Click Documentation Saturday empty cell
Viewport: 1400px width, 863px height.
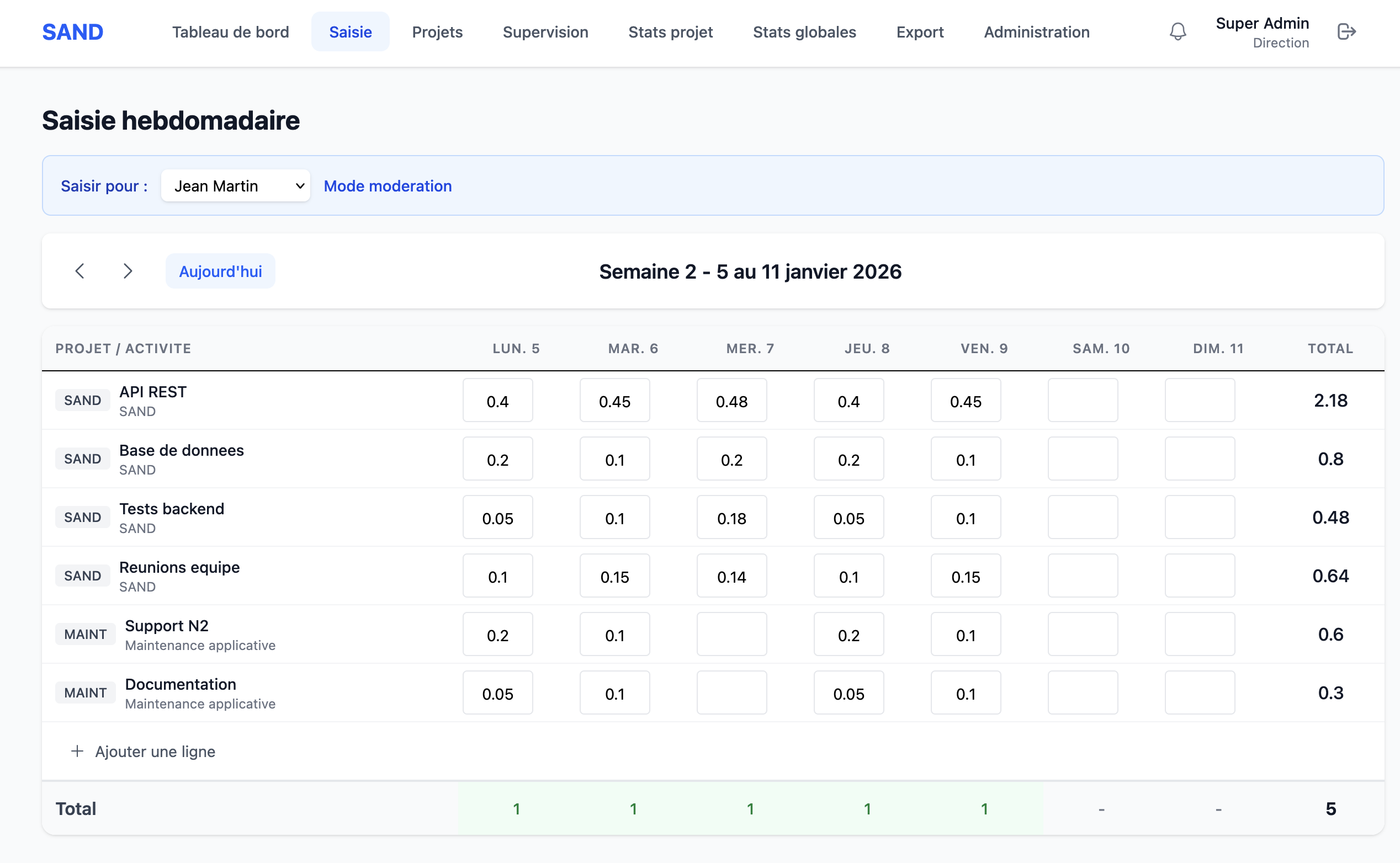1083,693
